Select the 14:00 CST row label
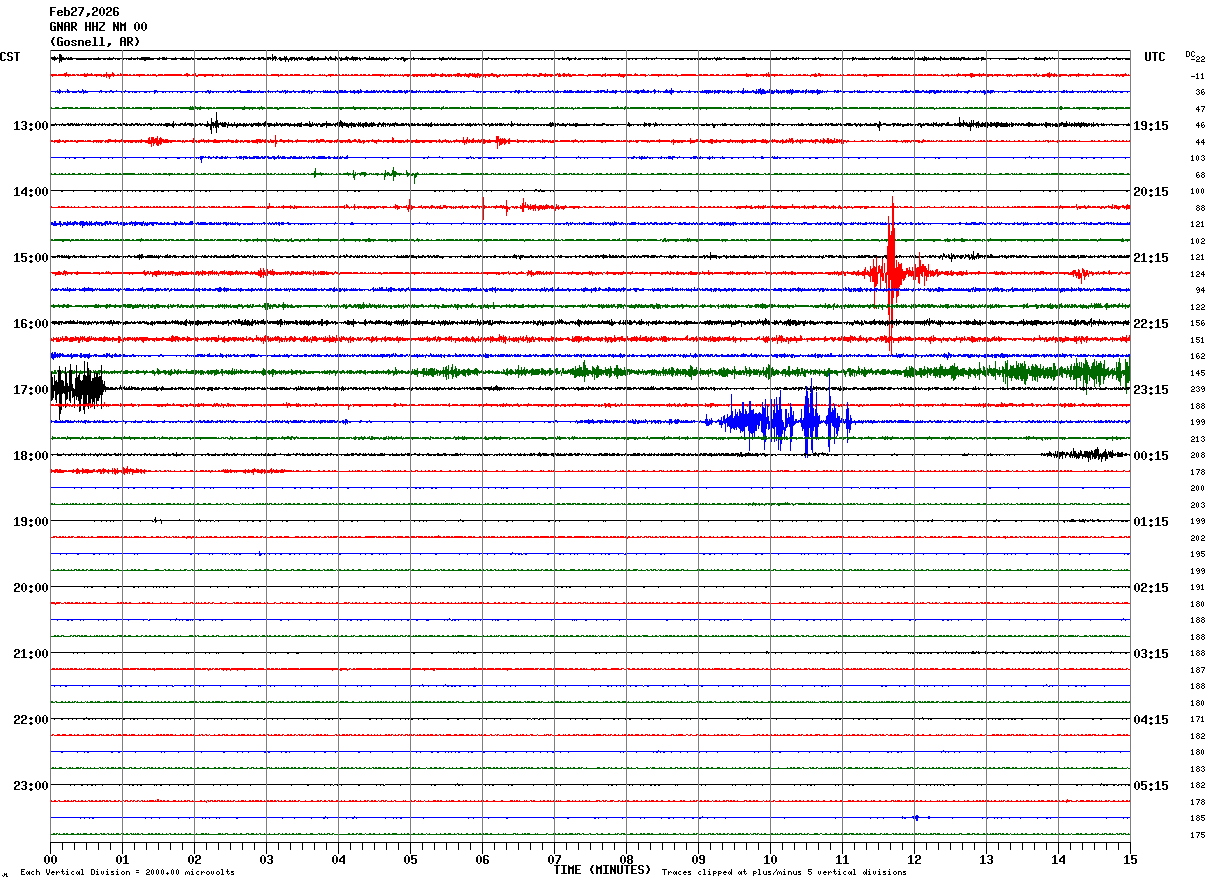The image size is (1210, 886). click(x=30, y=192)
